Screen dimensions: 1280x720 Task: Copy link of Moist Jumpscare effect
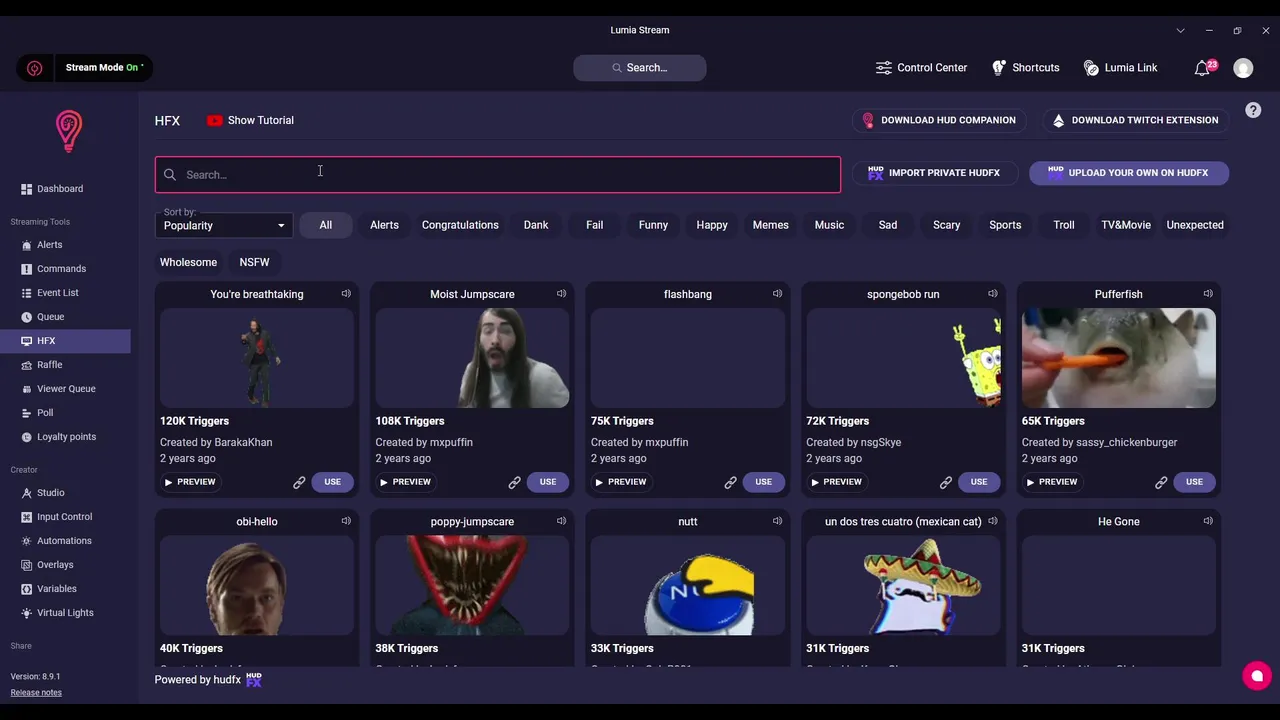click(x=514, y=482)
